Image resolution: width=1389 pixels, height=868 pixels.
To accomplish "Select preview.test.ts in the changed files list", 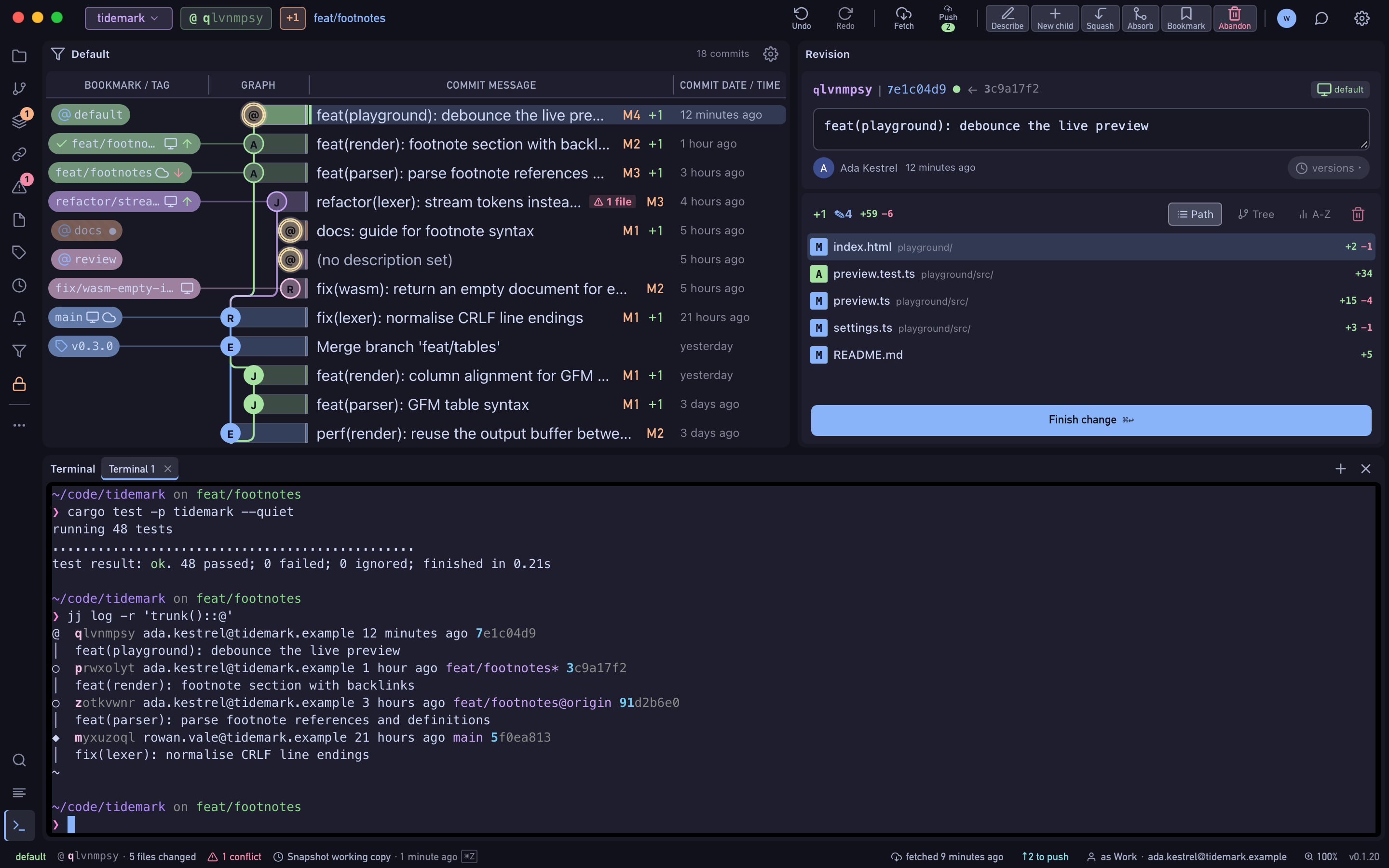I will (x=1090, y=274).
